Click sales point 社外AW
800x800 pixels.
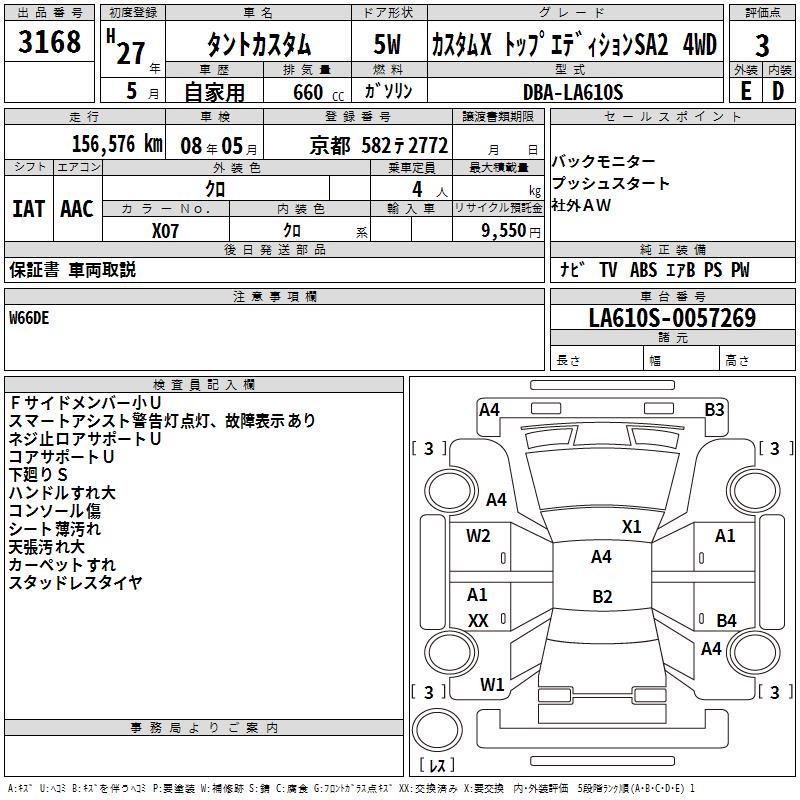(x=581, y=205)
